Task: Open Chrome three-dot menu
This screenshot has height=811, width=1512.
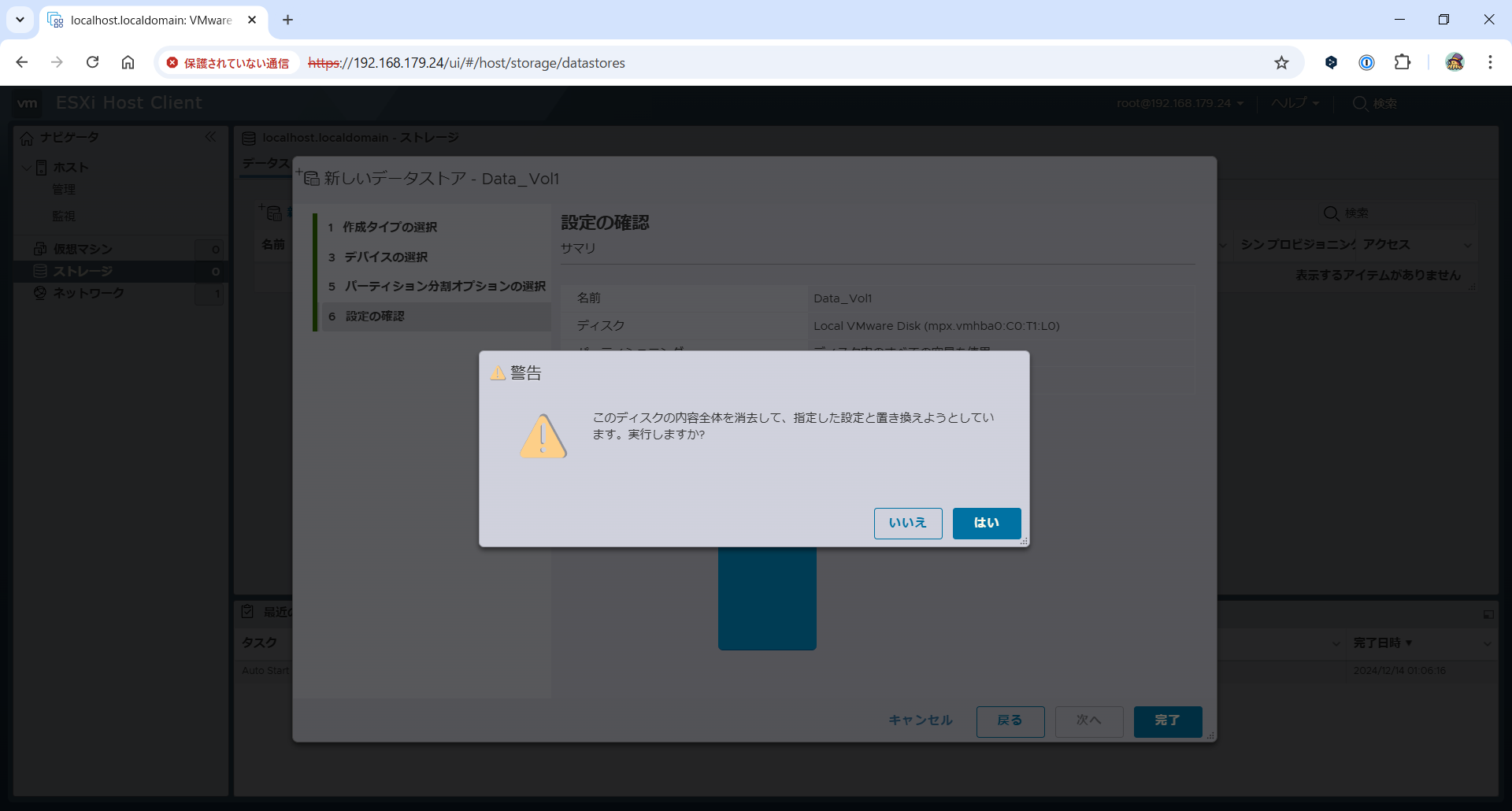Action: click(x=1490, y=62)
